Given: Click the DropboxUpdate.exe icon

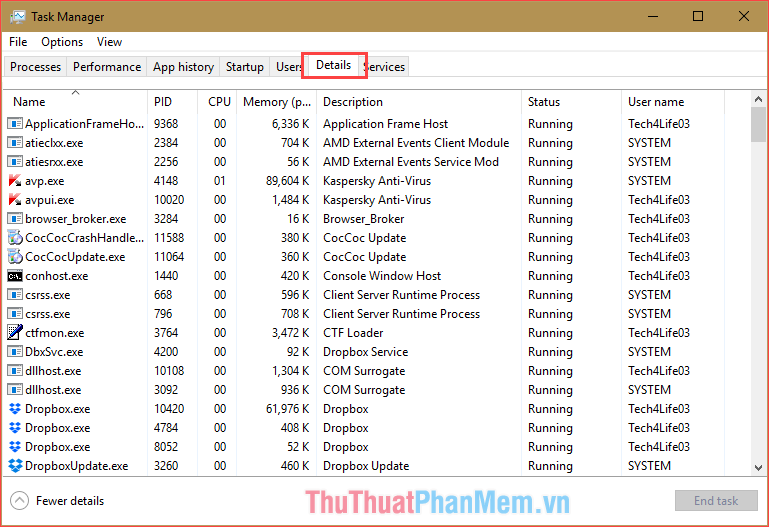Looking at the screenshot, I should point(15,466).
